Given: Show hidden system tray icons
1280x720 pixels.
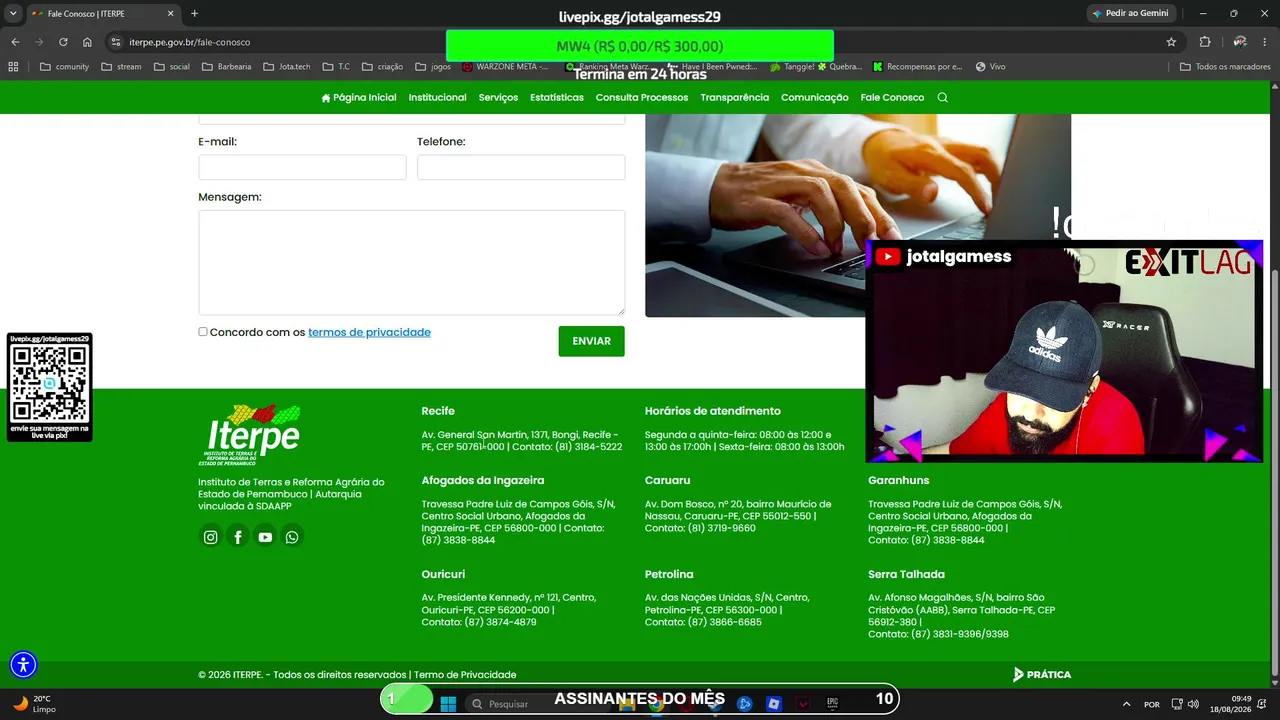Looking at the screenshot, I should coord(1127,704).
